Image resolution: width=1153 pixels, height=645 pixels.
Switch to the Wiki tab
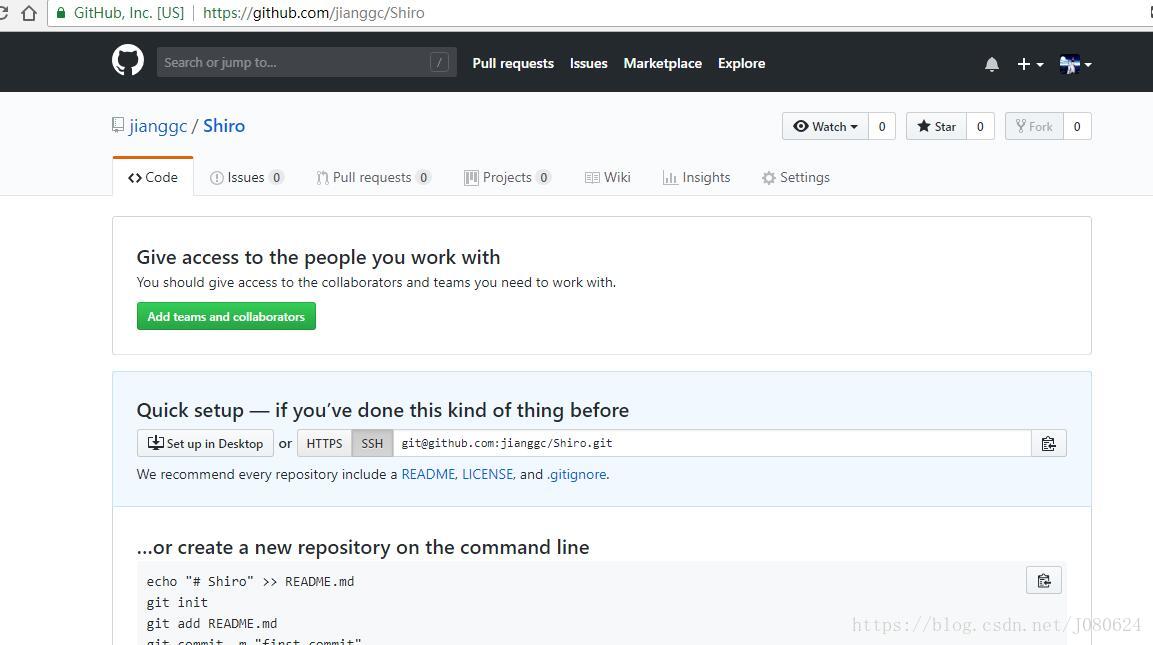point(607,177)
